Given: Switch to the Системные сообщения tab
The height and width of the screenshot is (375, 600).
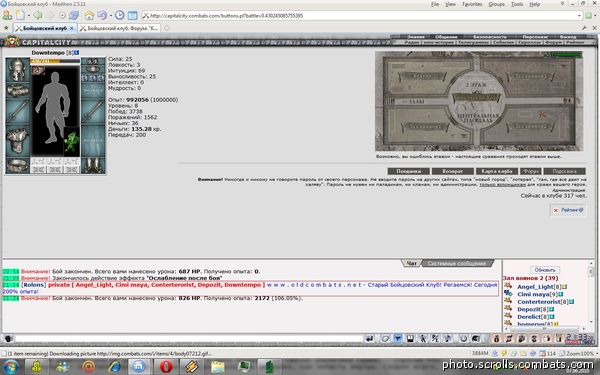Looking at the screenshot, I should (x=457, y=264).
